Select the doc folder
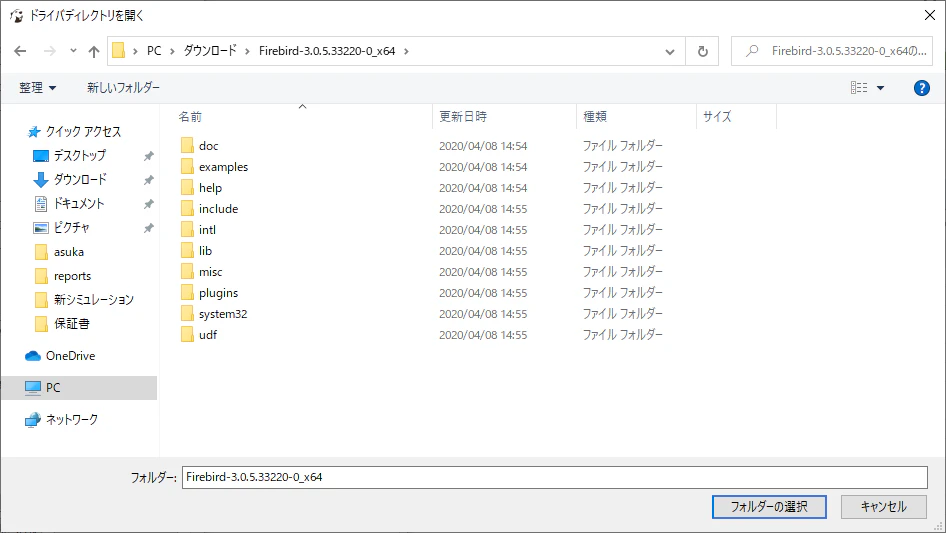The height and width of the screenshot is (533, 946). coord(209,146)
